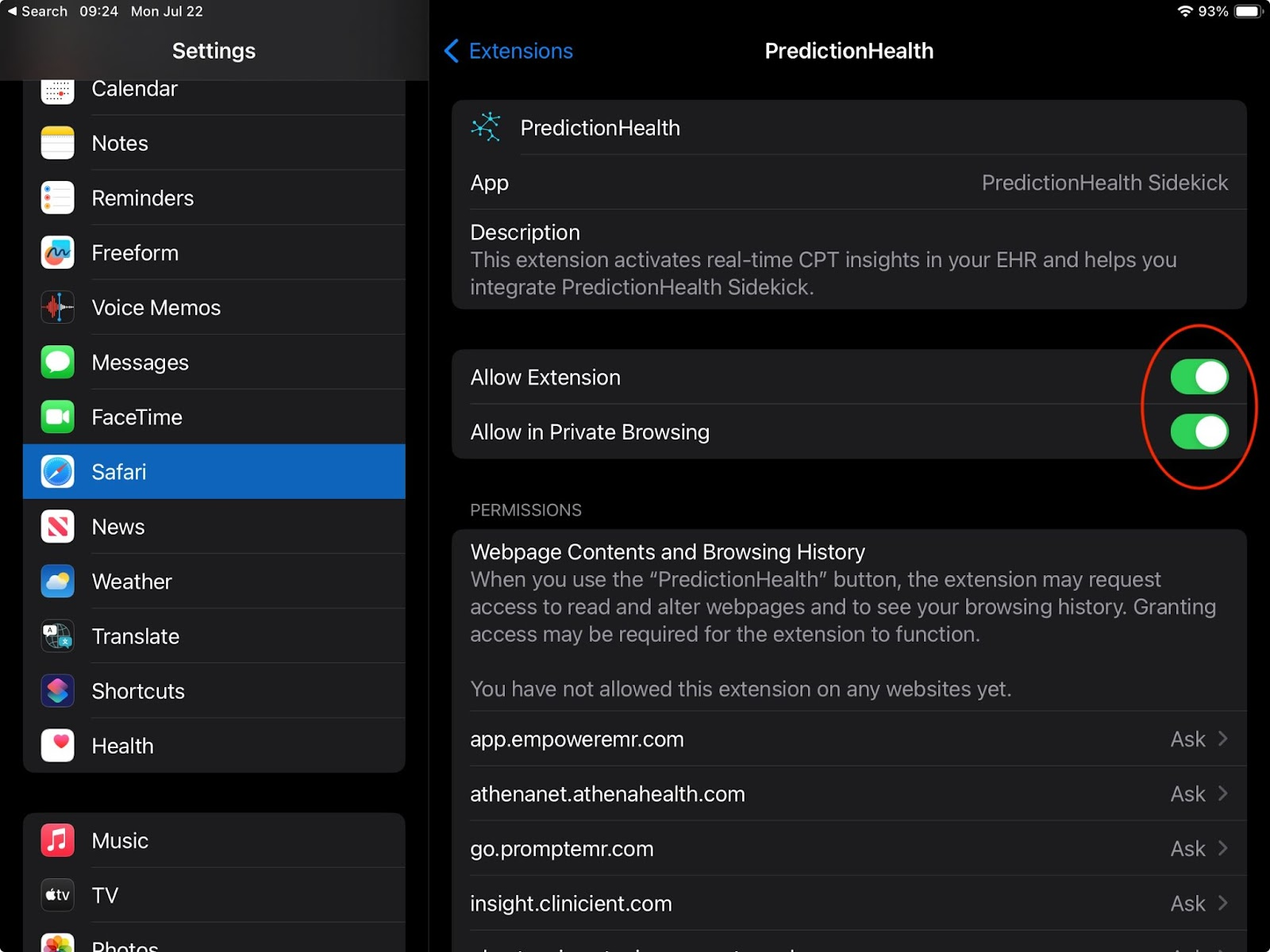Open go.promptemr.com permission chevron
Screen dimensions: 1270x952
tap(1223, 848)
